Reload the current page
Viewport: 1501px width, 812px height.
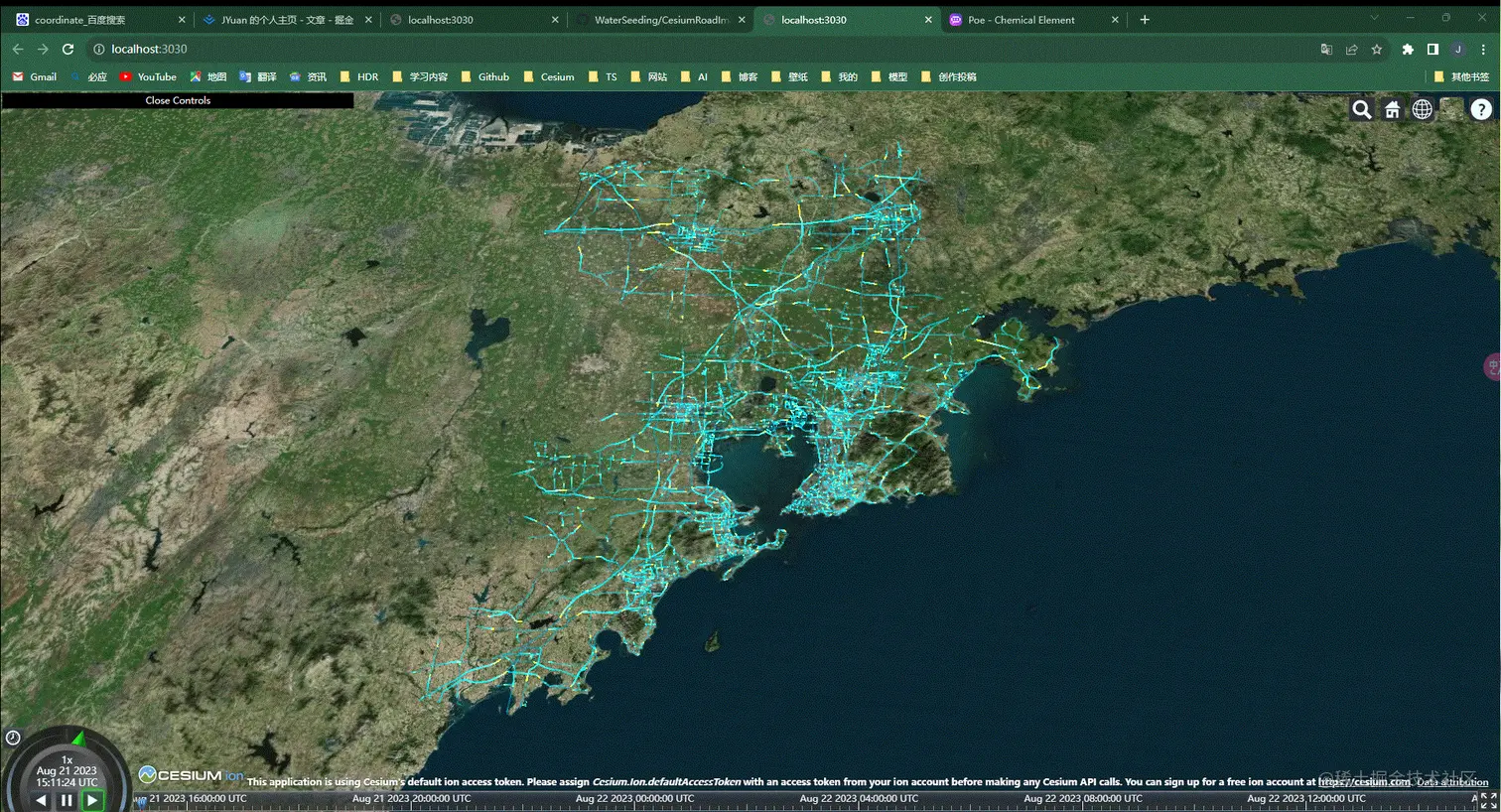point(68,49)
